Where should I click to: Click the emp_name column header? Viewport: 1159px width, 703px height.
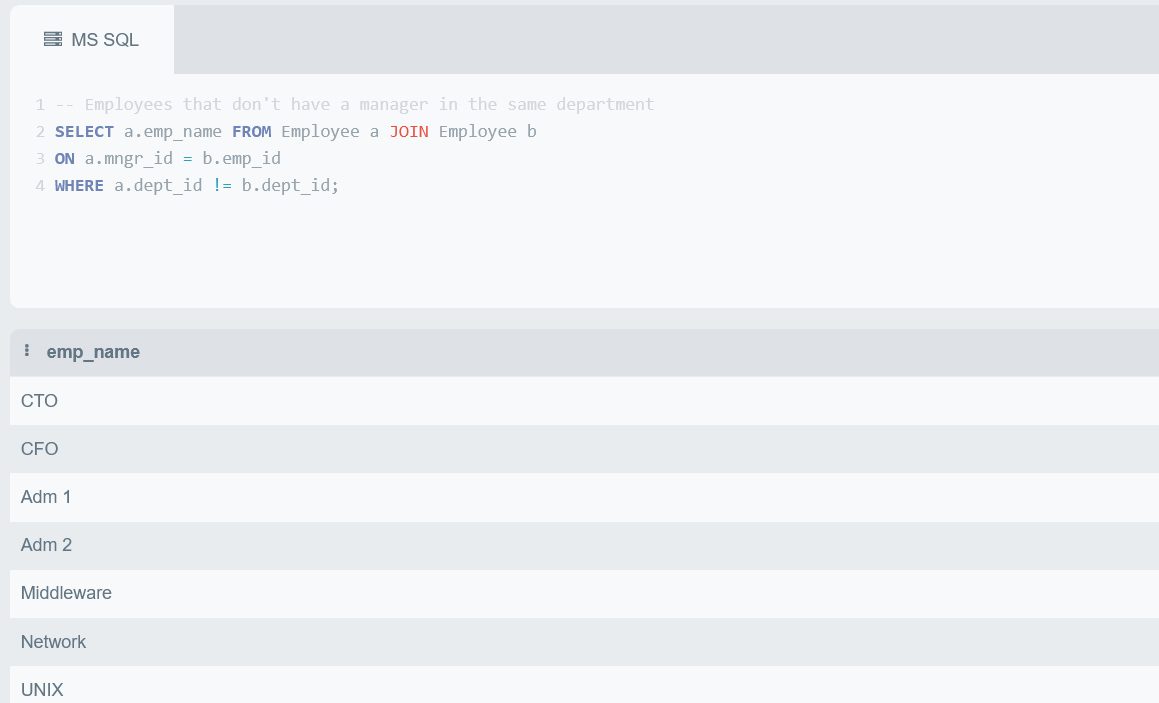(x=93, y=352)
